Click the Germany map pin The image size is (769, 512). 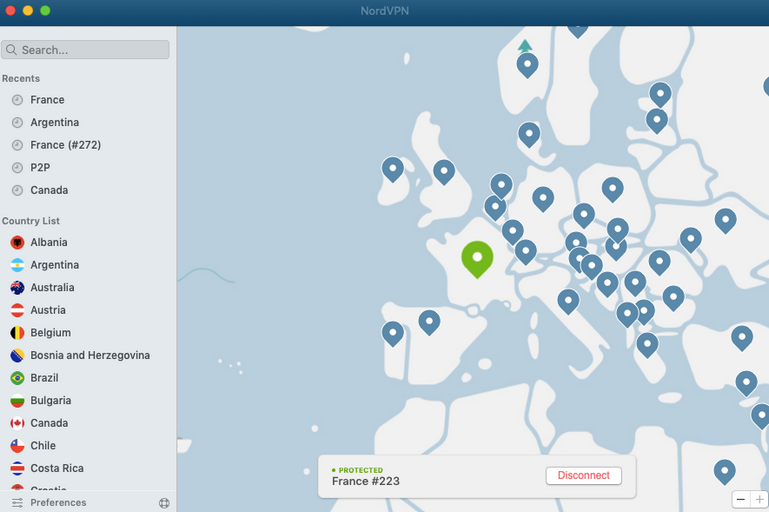pyautogui.click(x=543, y=199)
